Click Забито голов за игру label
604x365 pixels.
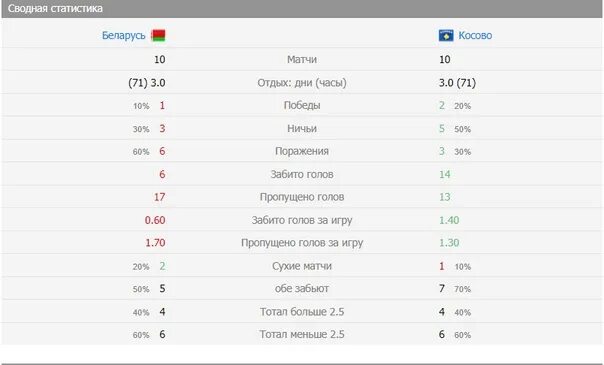tap(302, 220)
